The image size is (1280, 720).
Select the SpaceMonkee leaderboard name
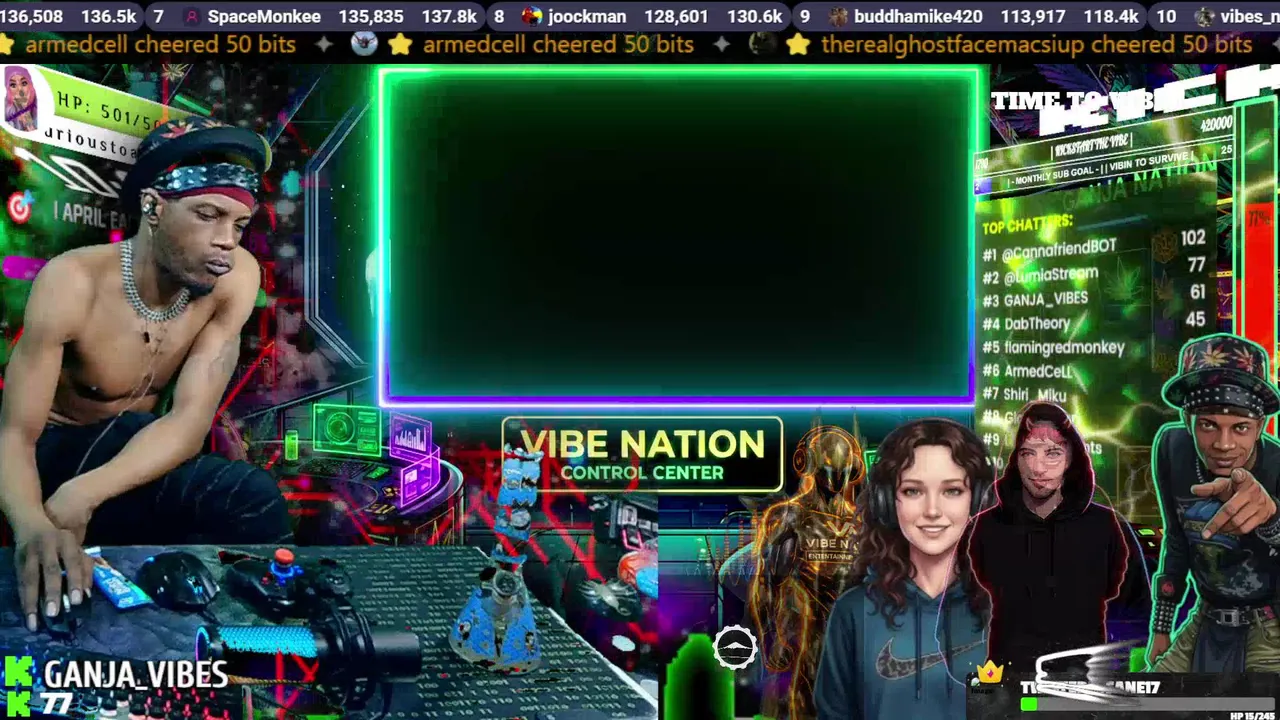[264, 16]
